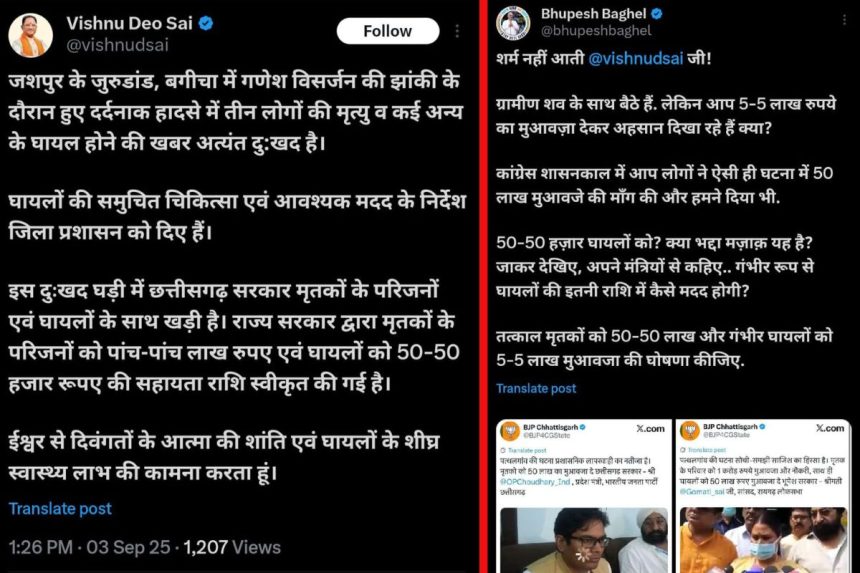Click the verified badge beside Vishnu Deo Sai

pyautogui.click(x=206, y=24)
